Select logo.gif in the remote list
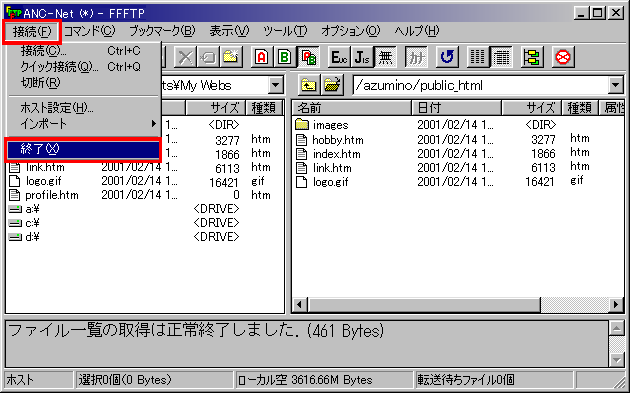Screen dimensions: 630x393 point(330,182)
